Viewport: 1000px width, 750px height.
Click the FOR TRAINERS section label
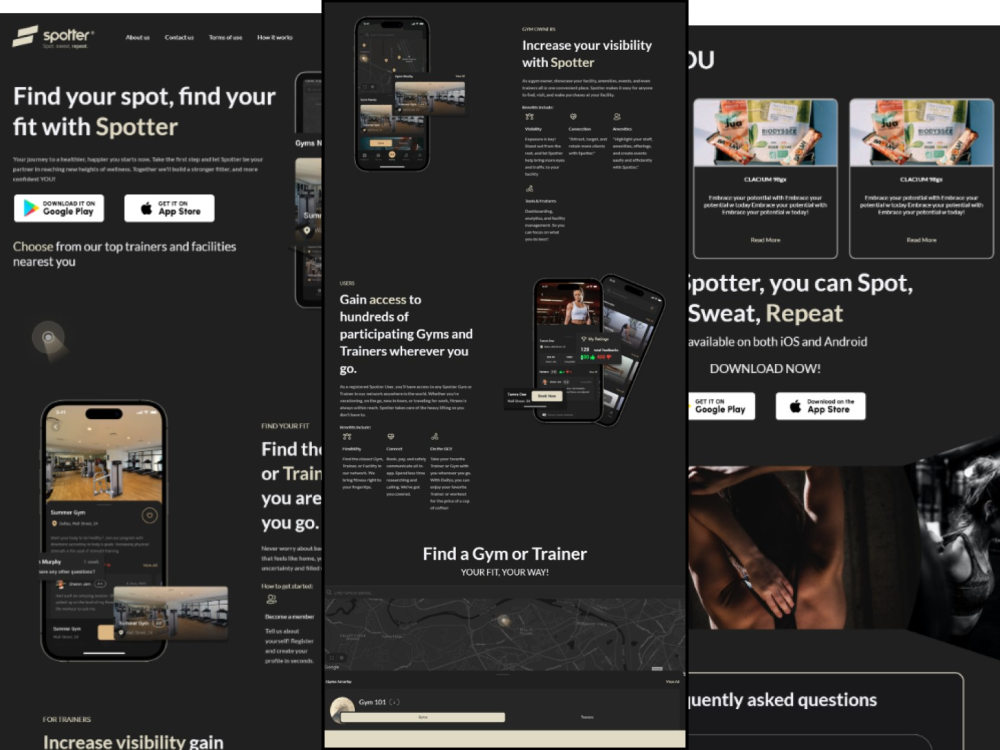(x=66, y=719)
